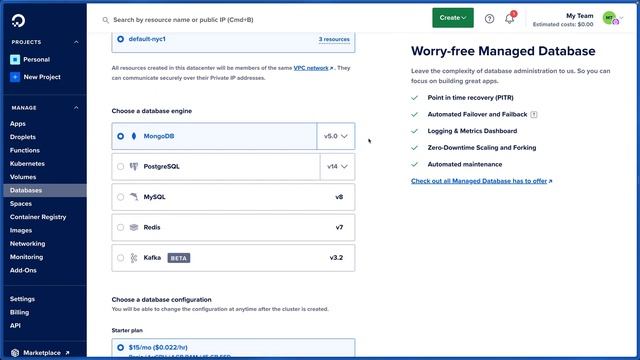
Task: Click the Personal project icon
Action: click(15, 60)
